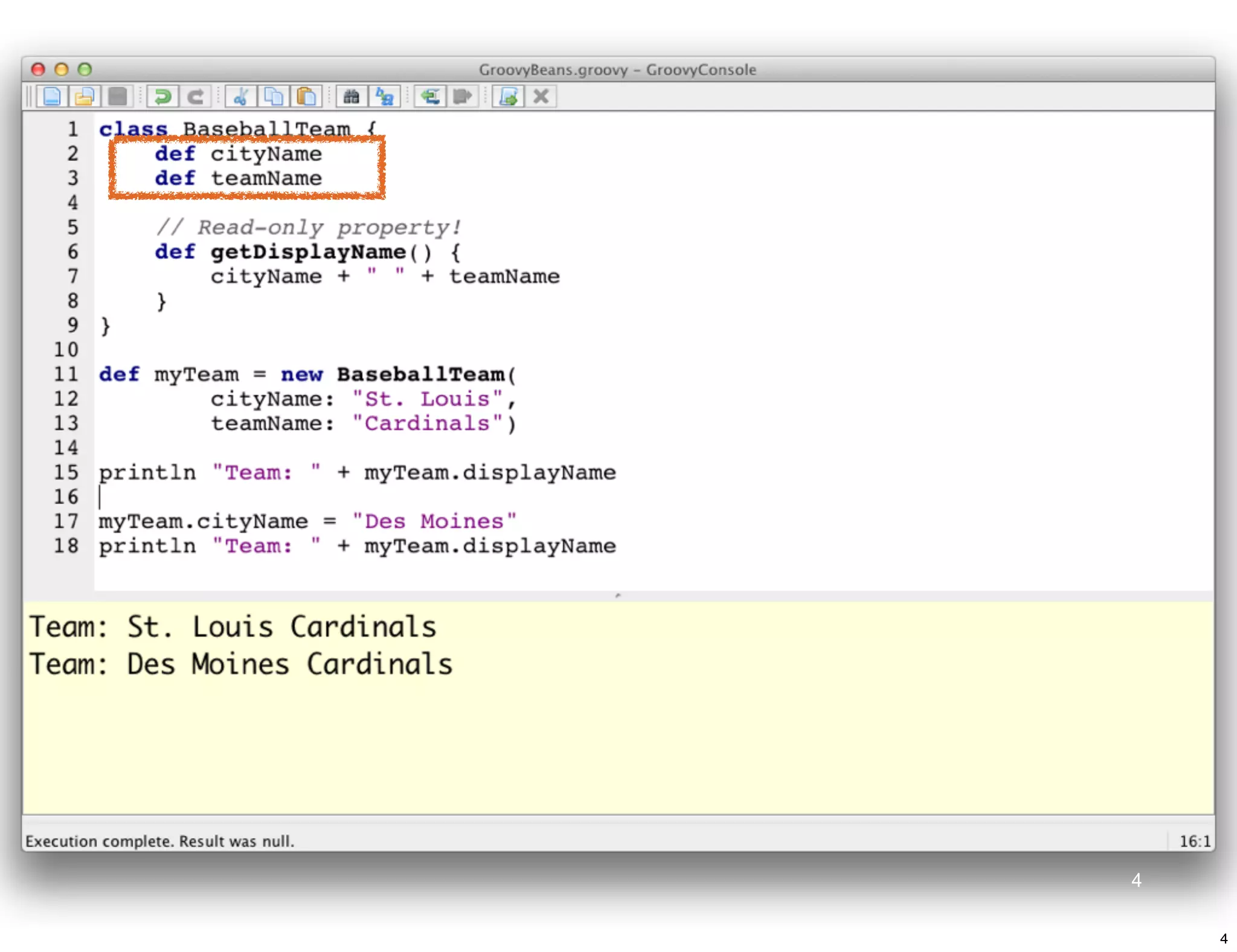
Task: Click the New File toolbar icon
Action: (52, 97)
